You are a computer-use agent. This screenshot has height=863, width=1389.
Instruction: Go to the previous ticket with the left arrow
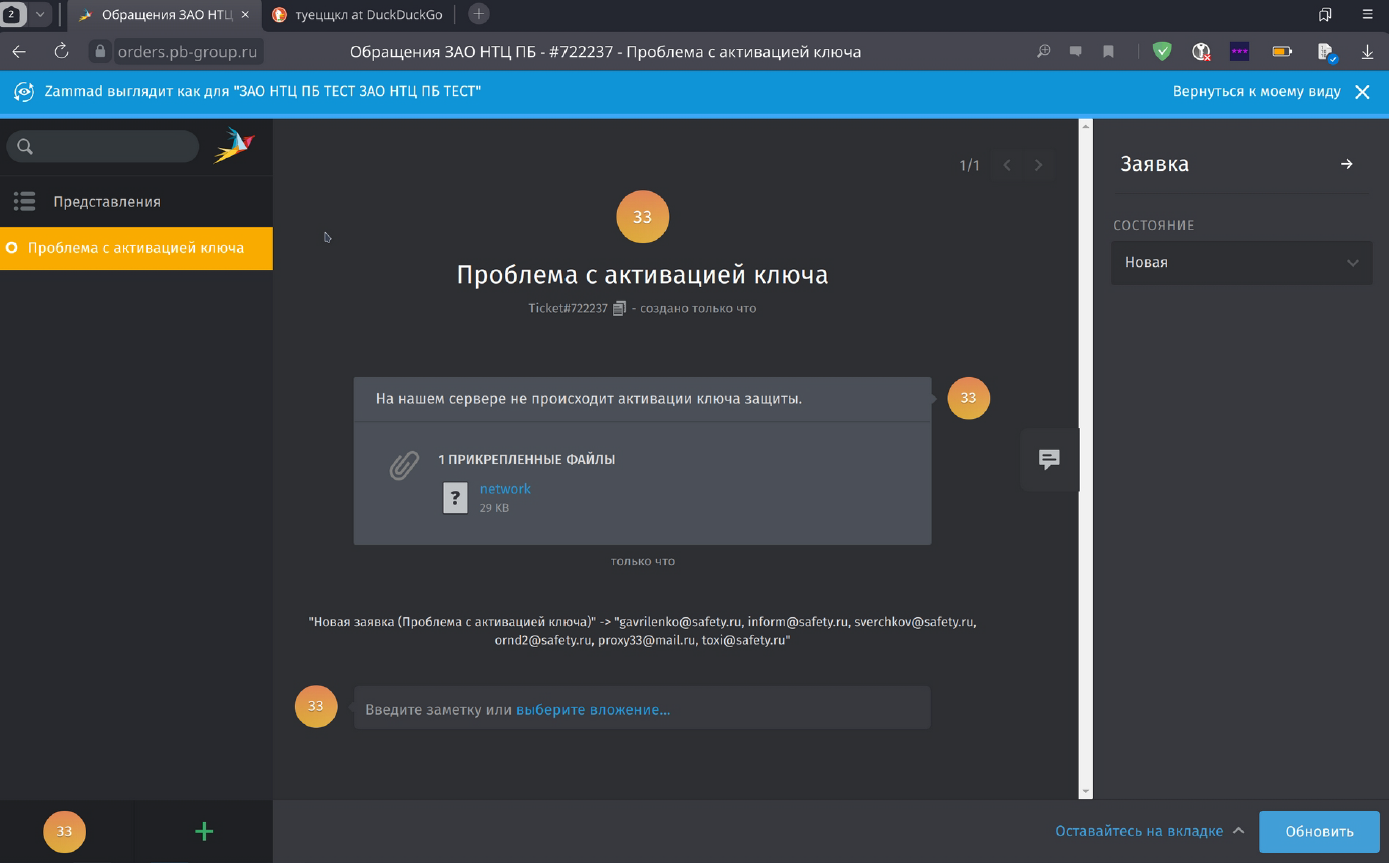pyautogui.click(x=1007, y=165)
